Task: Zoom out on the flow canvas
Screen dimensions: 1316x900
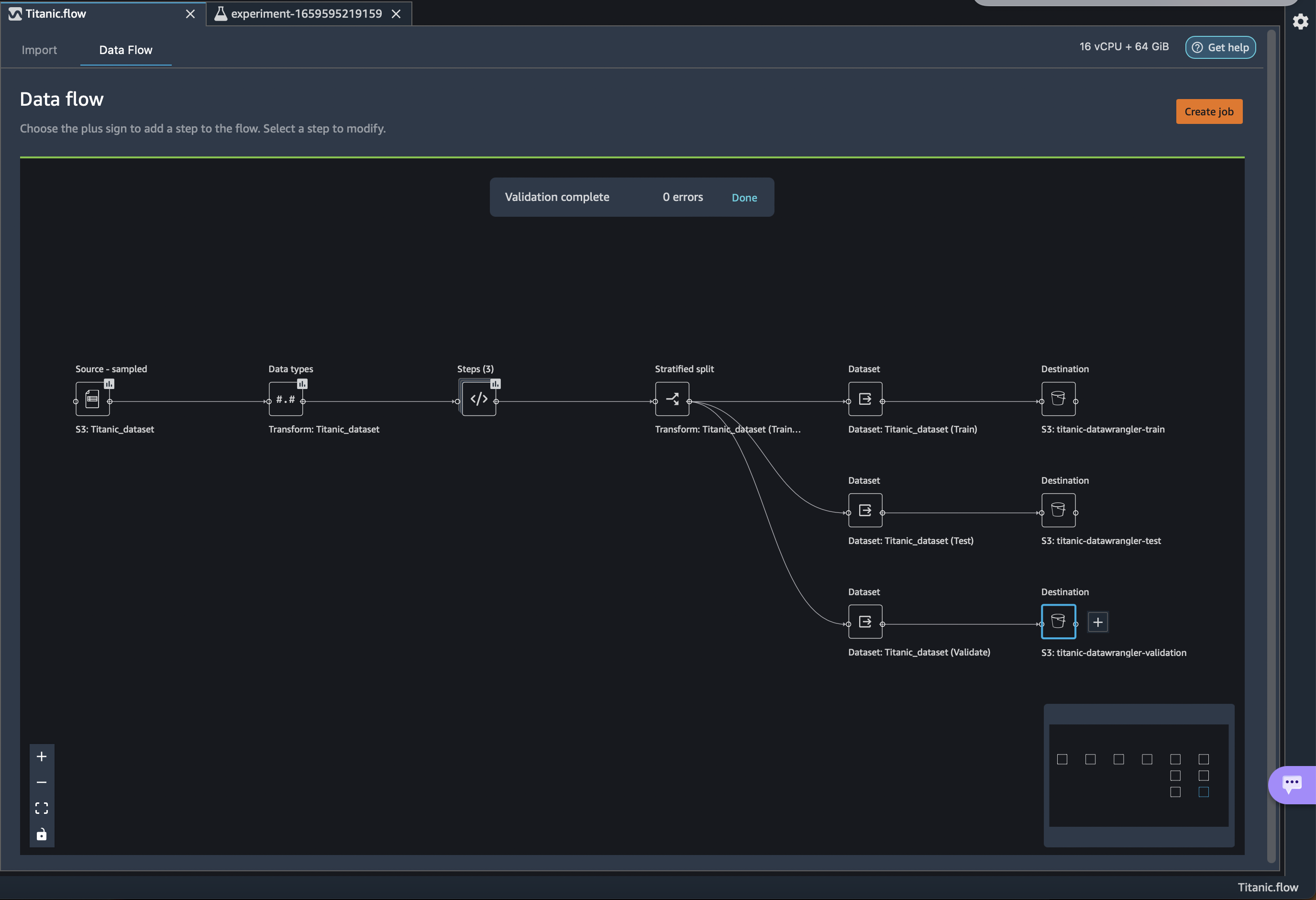Action: pos(42,783)
